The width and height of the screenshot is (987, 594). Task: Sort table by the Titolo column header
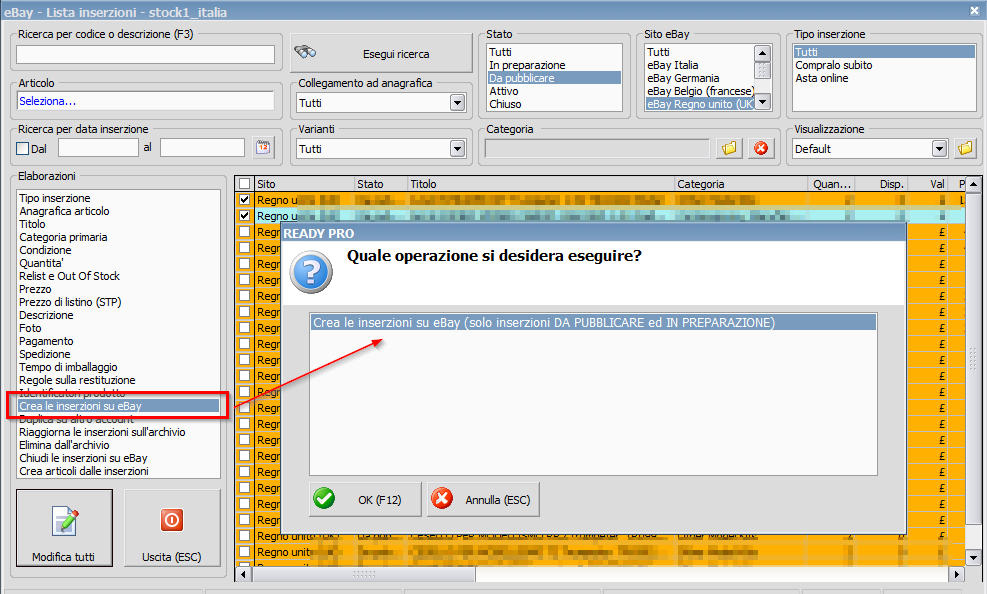click(541, 184)
